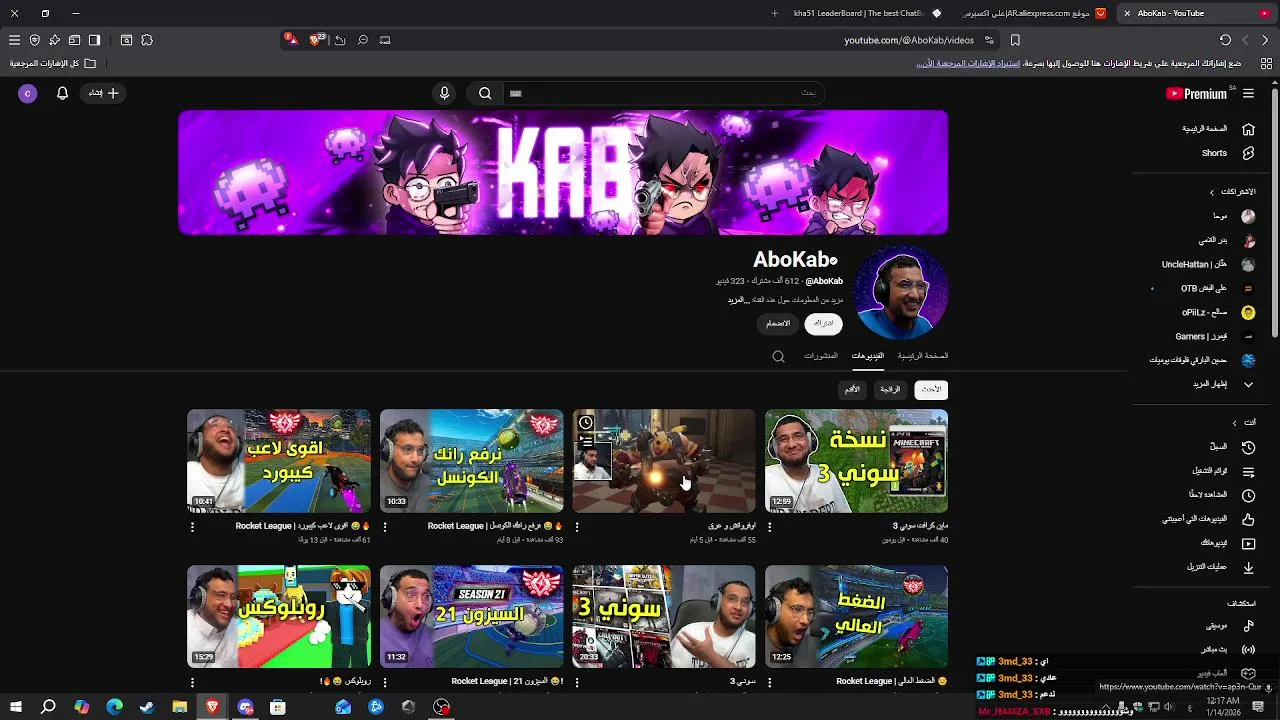
Task: Open the account avatar menu
Action: point(28,93)
